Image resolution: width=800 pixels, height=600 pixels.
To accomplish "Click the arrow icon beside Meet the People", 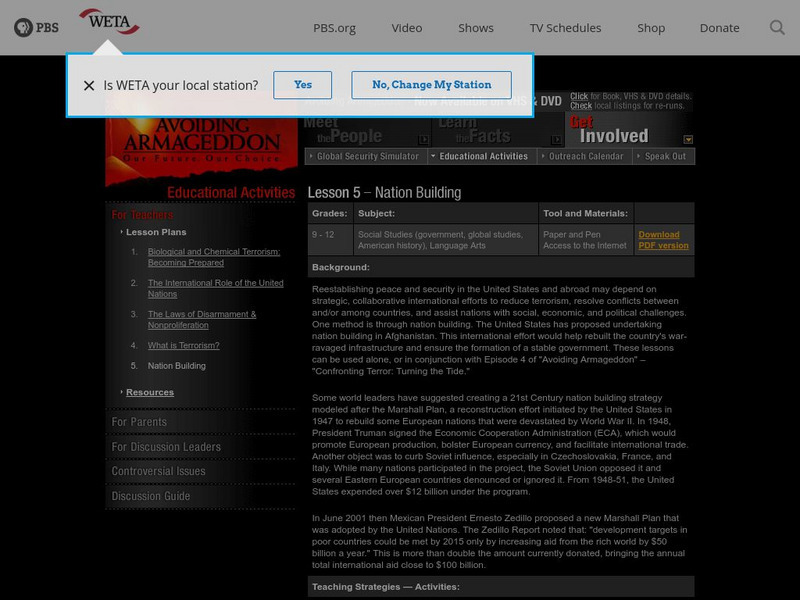I will coord(423,138).
